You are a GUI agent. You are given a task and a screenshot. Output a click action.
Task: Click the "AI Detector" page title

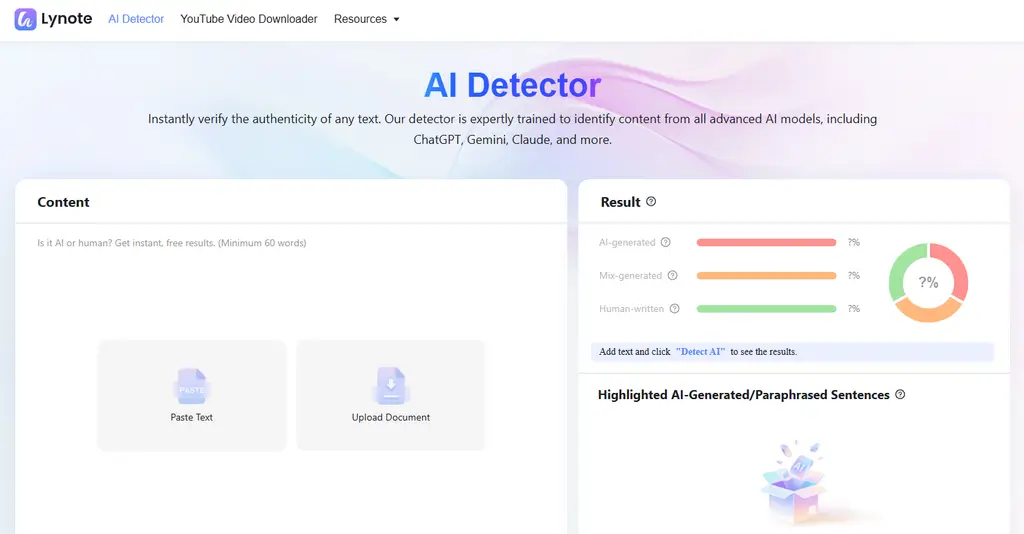(512, 85)
